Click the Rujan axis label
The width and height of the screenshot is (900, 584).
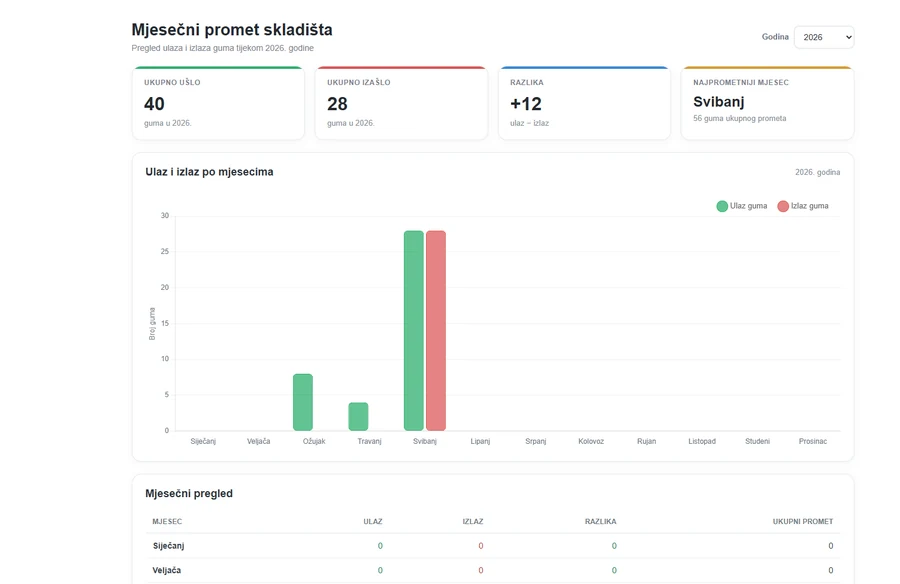[646, 441]
